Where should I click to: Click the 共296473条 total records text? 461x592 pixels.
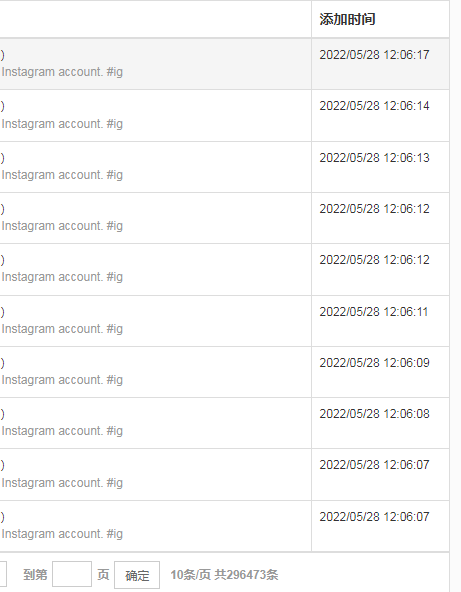pos(246,575)
